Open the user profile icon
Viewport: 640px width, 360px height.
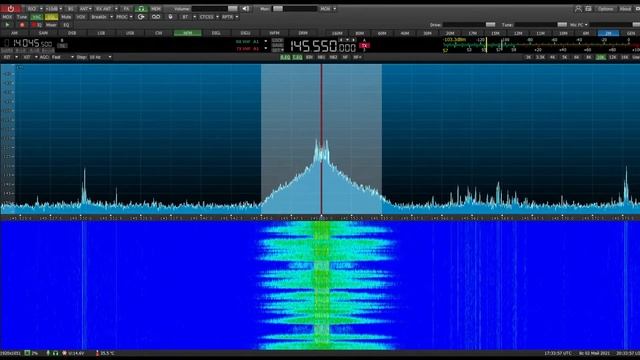578,9
